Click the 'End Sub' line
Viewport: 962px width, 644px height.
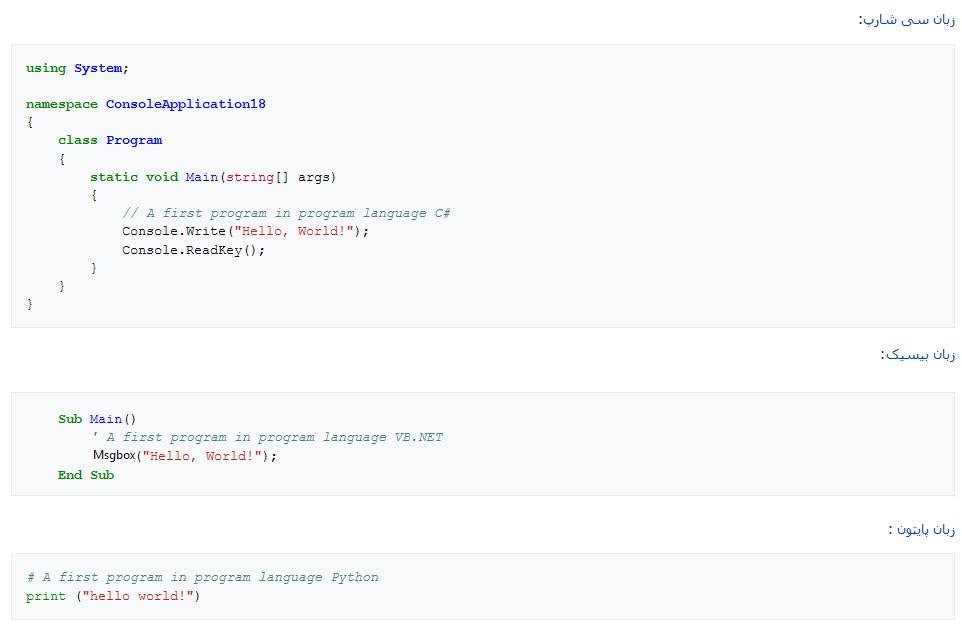click(86, 475)
